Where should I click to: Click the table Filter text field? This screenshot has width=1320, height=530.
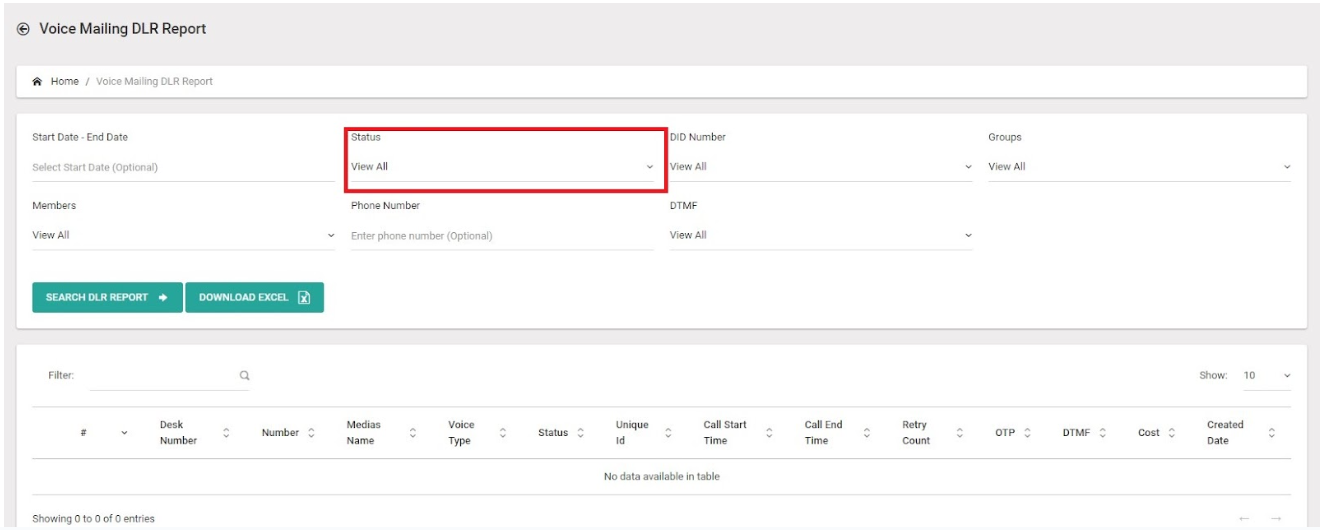[x=160, y=376]
